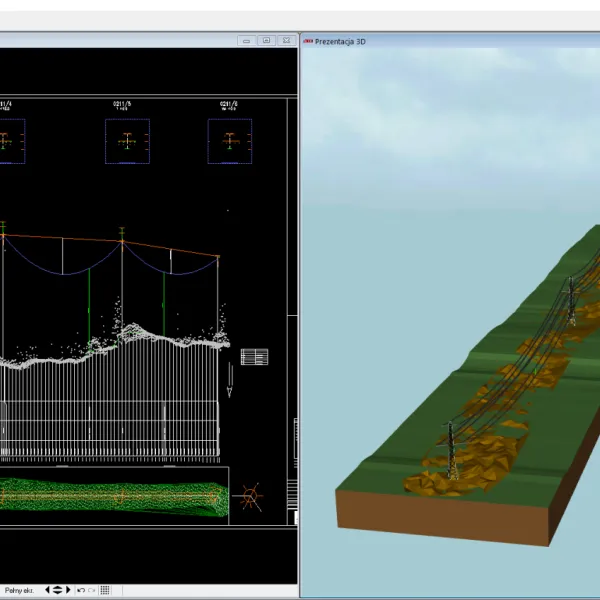600x600 pixels.
Task: Click the green terrain plan view strip
Action: 110,496
